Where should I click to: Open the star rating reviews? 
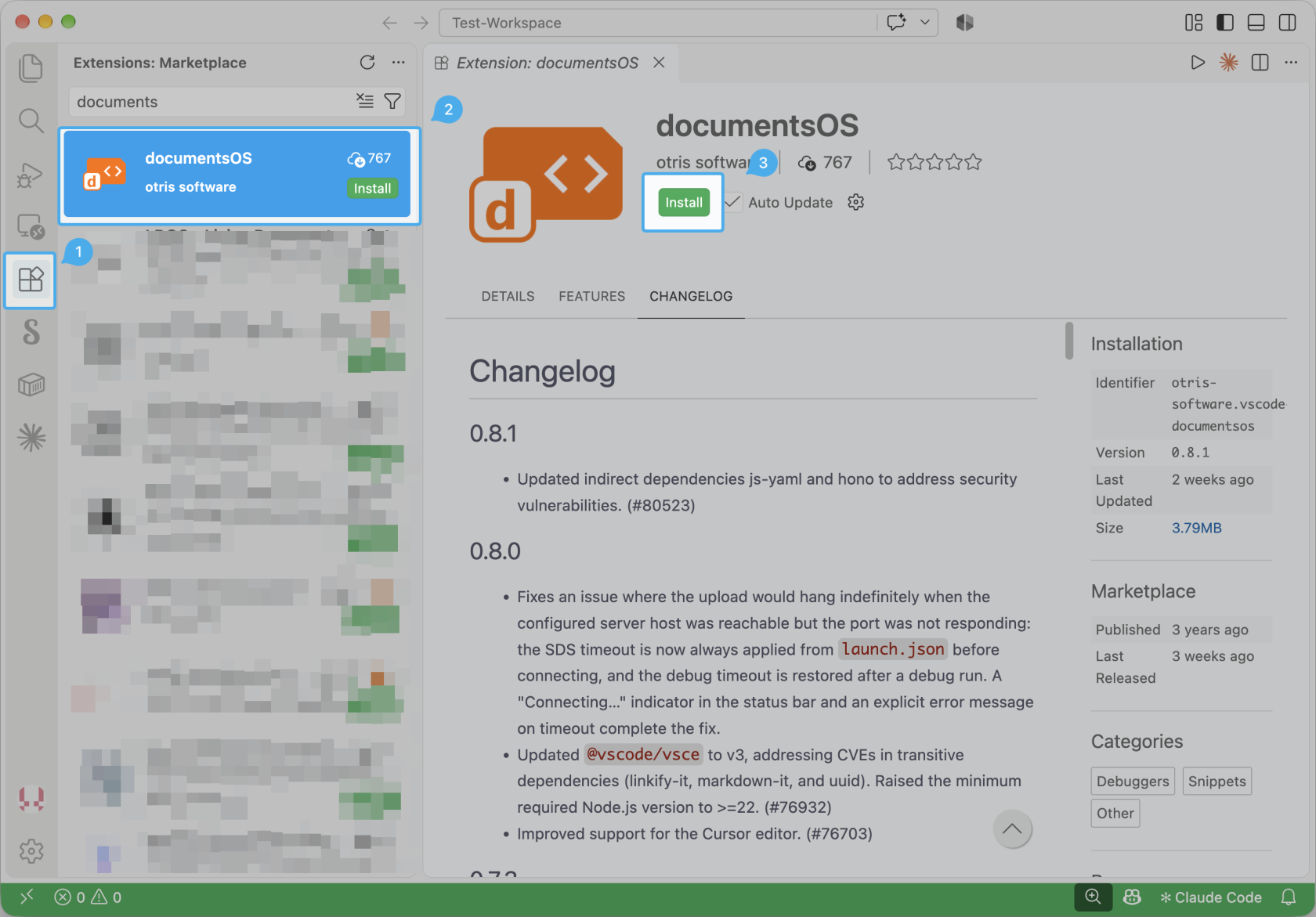tap(935, 162)
